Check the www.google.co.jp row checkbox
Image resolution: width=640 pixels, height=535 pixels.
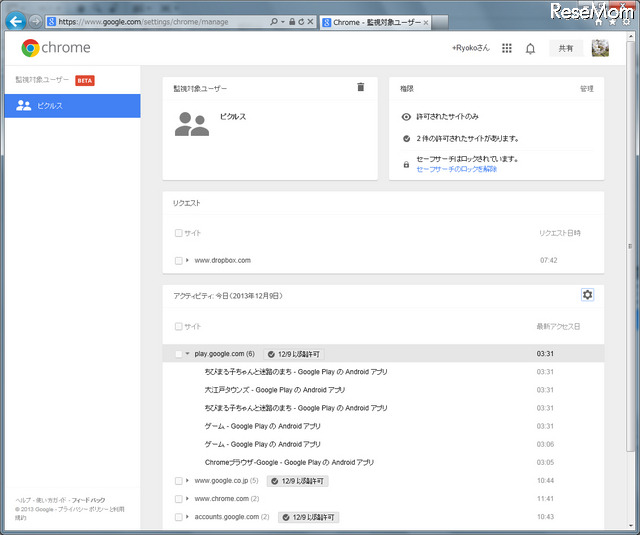pyautogui.click(x=178, y=481)
